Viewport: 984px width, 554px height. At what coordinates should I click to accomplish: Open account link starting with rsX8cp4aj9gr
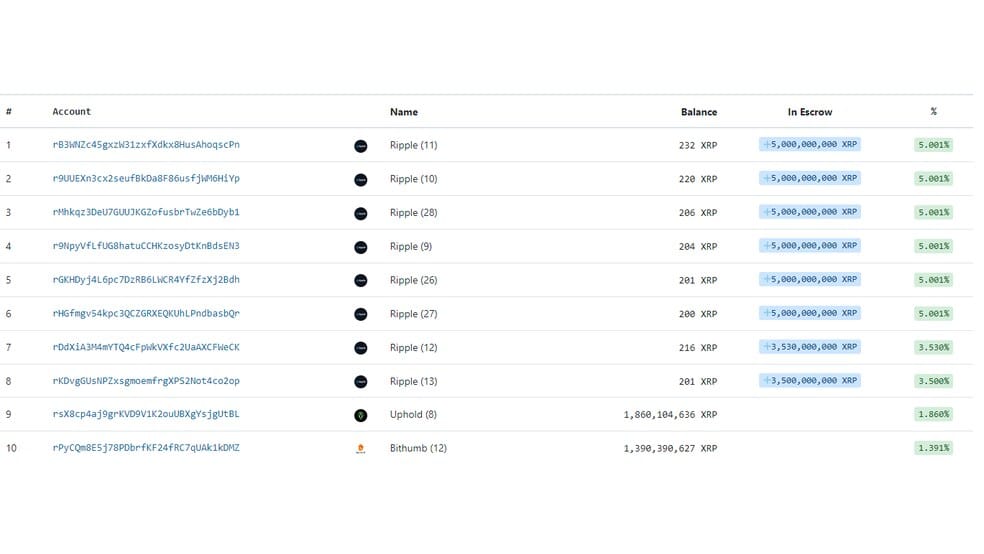click(146, 414)
